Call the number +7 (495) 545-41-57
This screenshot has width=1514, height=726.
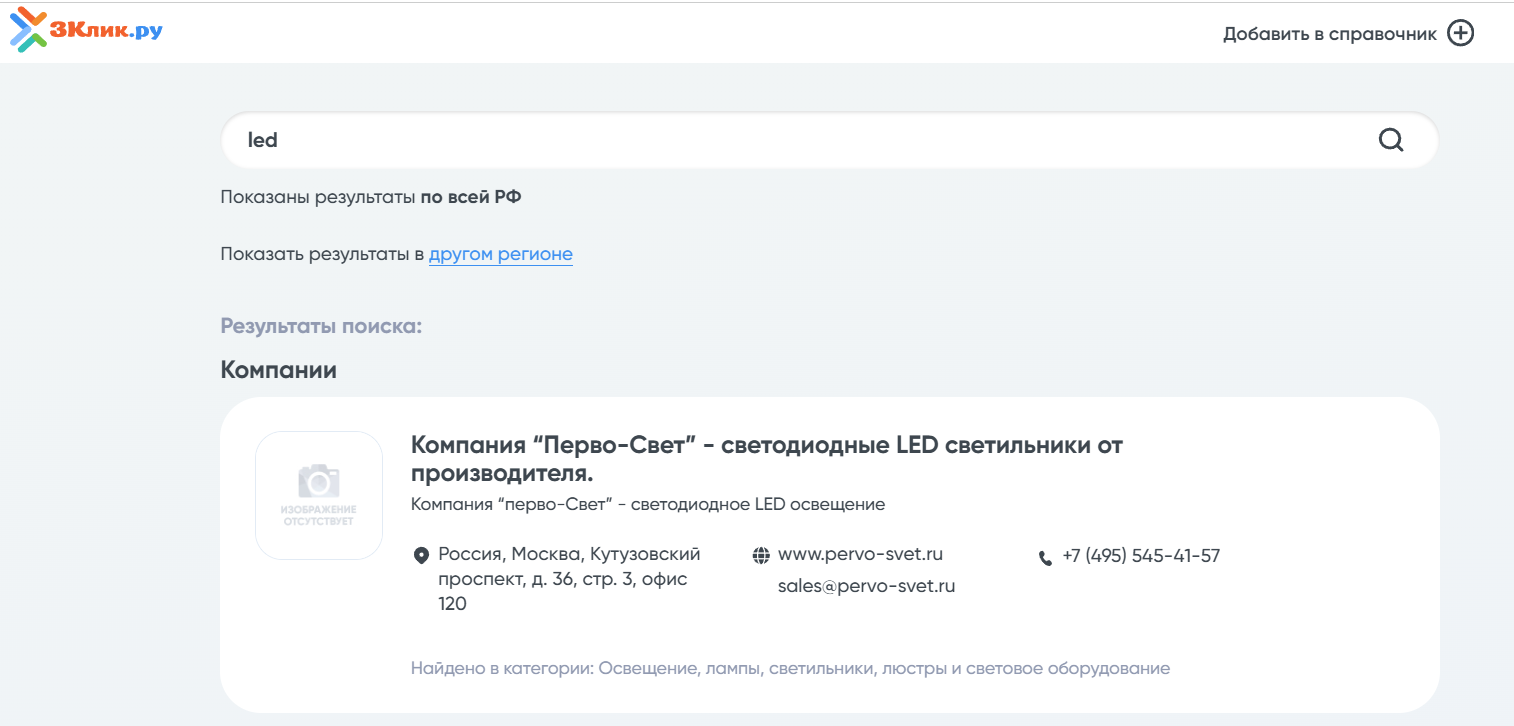(x=1141, y=556)
